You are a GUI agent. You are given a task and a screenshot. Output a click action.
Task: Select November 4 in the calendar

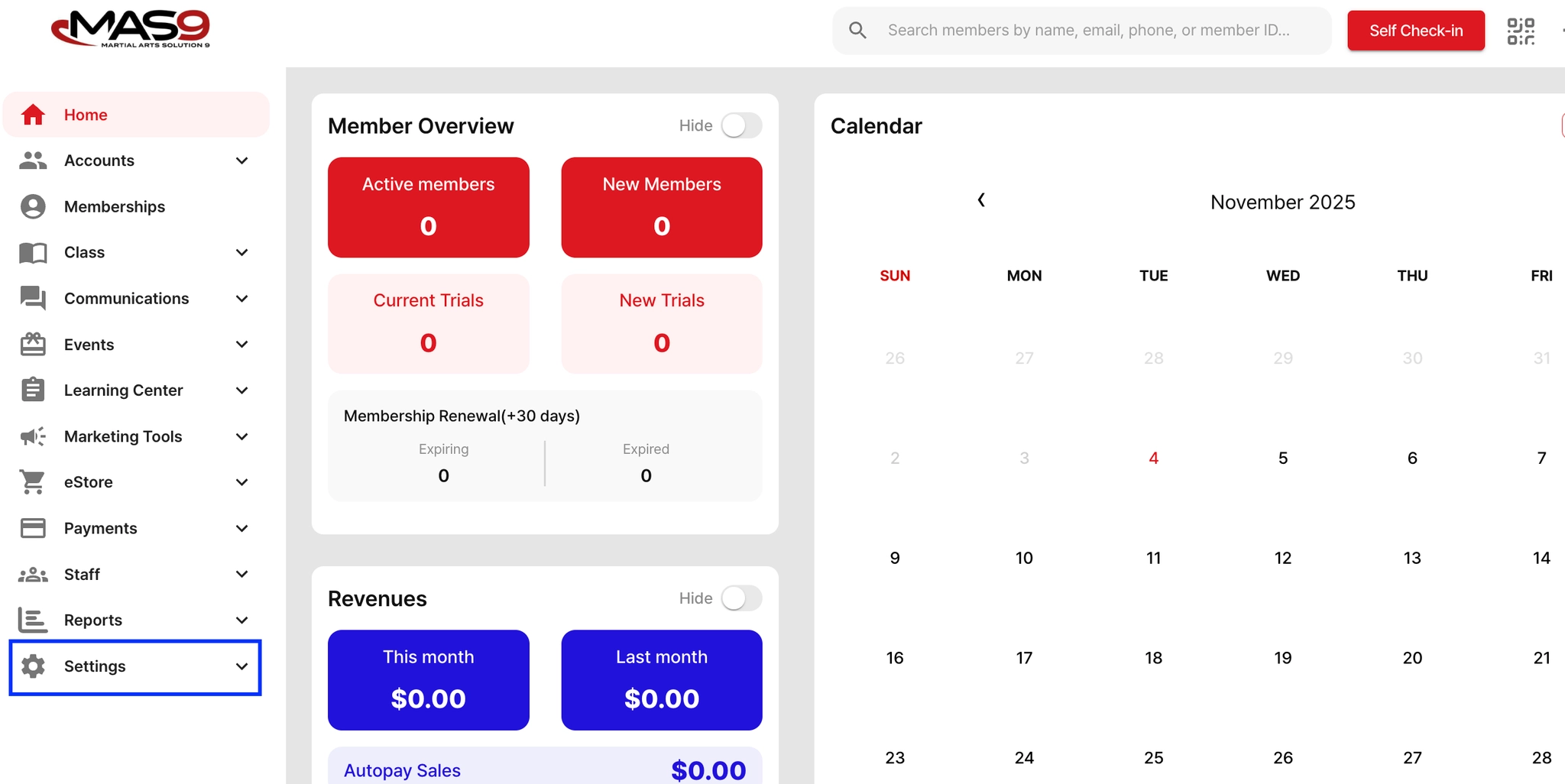(1154, 458)
